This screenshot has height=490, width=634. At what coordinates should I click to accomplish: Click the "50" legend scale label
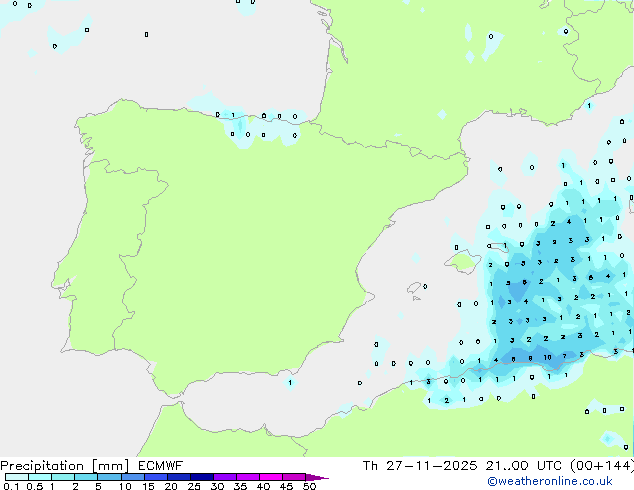point(310,486)
